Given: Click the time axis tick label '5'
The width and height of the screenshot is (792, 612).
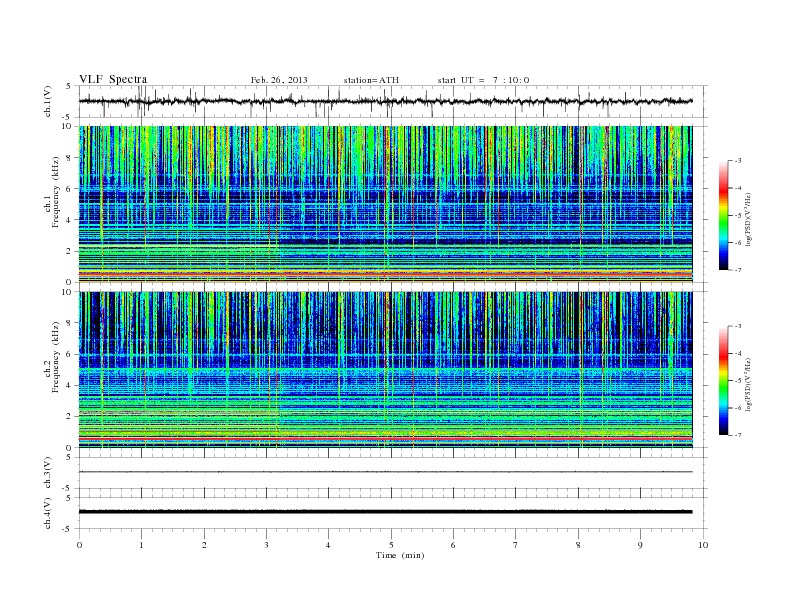Looking at the screenshot, I should [391, 545].
